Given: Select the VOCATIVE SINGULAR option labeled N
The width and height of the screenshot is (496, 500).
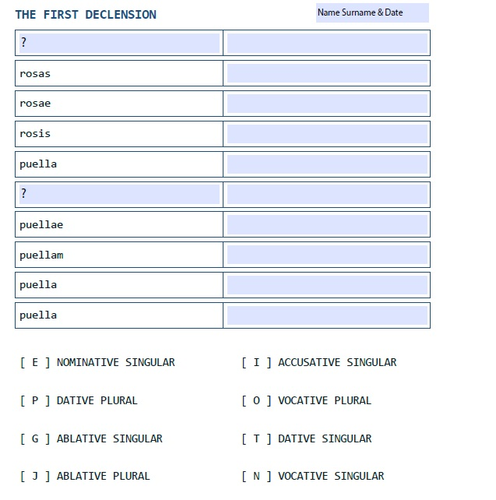Looking at the screenshot, I should [x=313, y=476].
